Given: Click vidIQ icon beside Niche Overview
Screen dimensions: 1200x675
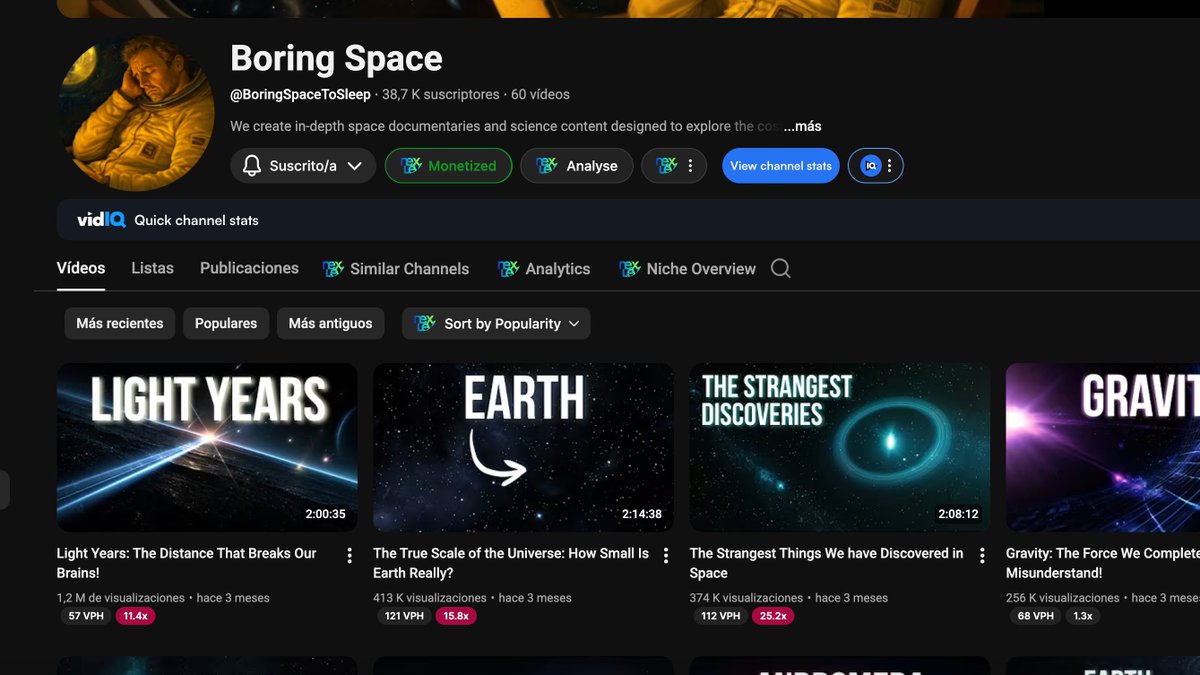Looking at the screenshot, I should point(630,268).
